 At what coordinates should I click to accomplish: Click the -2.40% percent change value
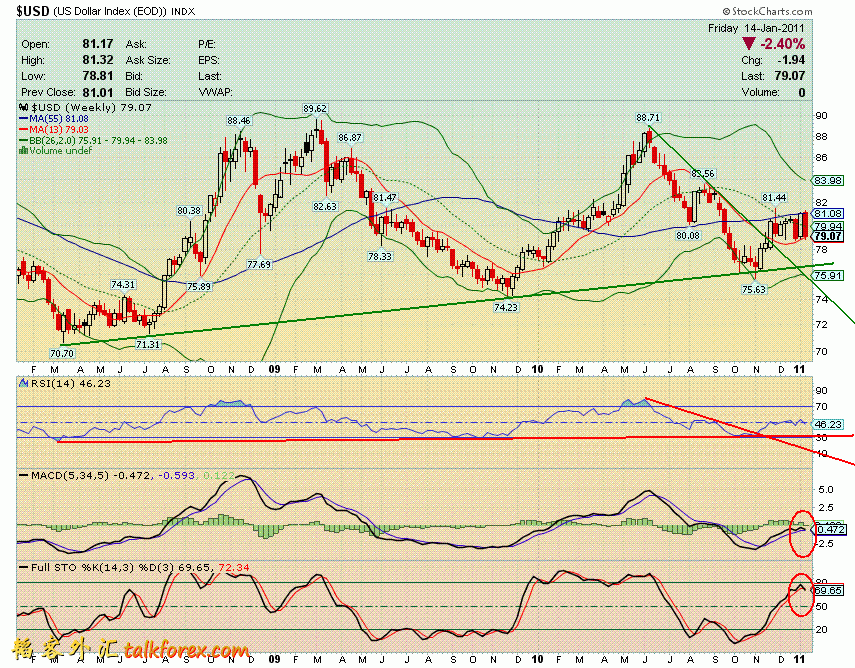click(x=782, y=44)
